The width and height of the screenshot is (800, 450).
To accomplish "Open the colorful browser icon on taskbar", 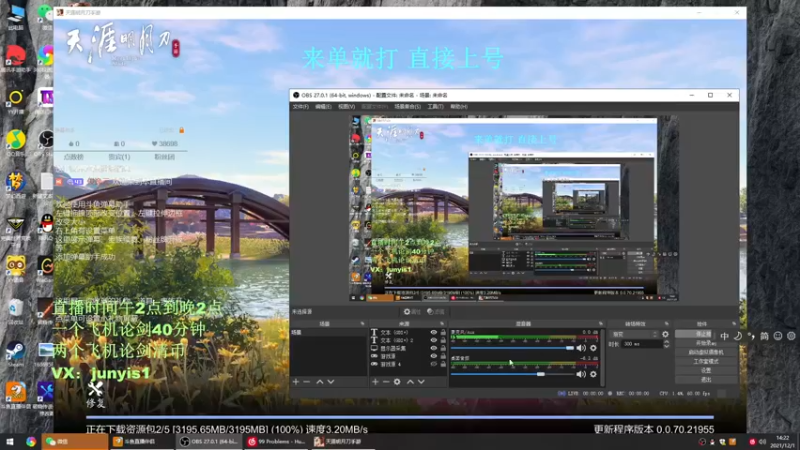I will pyautogui.click(x=31, y=441).
